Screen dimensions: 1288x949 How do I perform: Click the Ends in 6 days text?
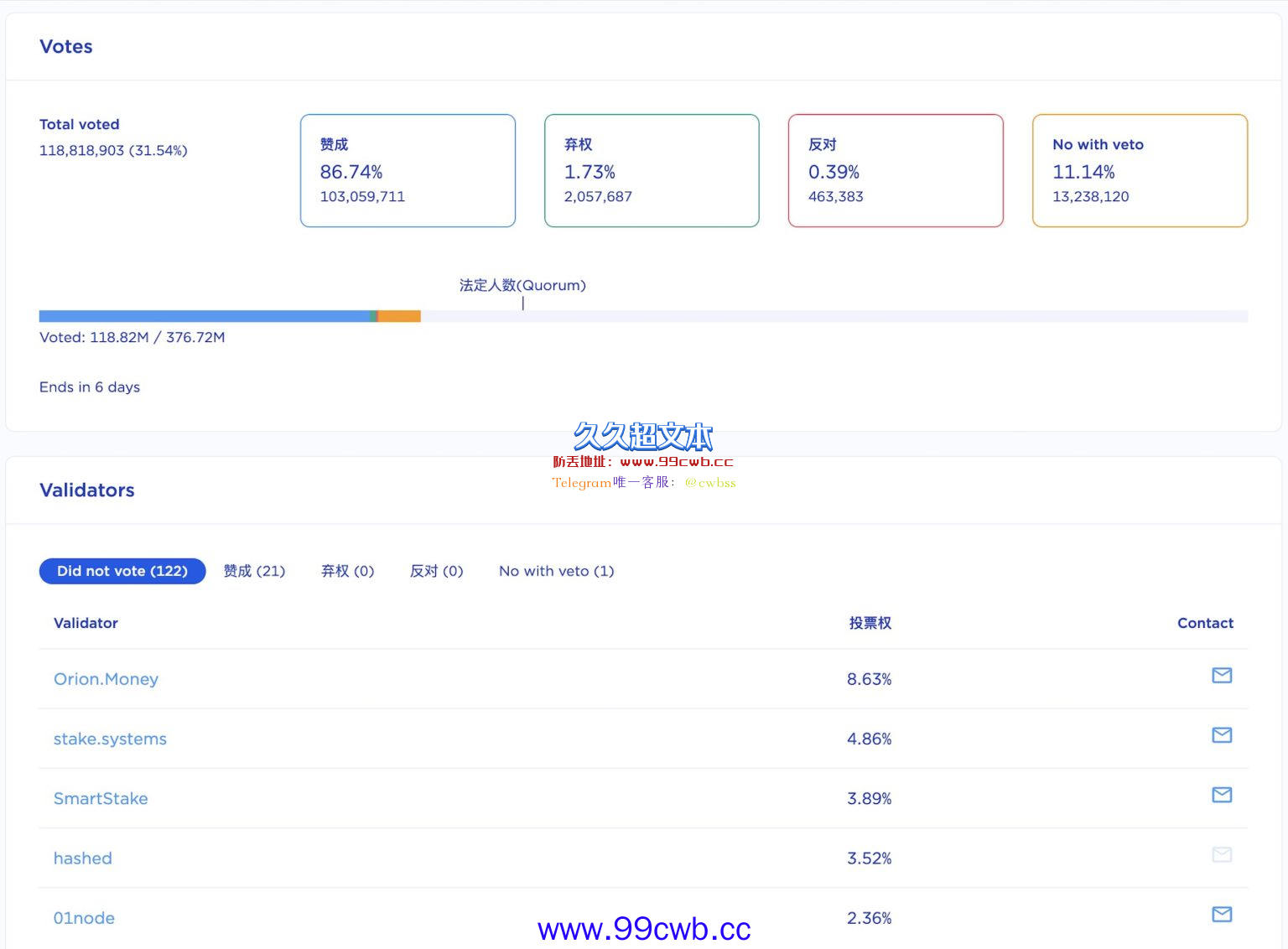[90, 387]
